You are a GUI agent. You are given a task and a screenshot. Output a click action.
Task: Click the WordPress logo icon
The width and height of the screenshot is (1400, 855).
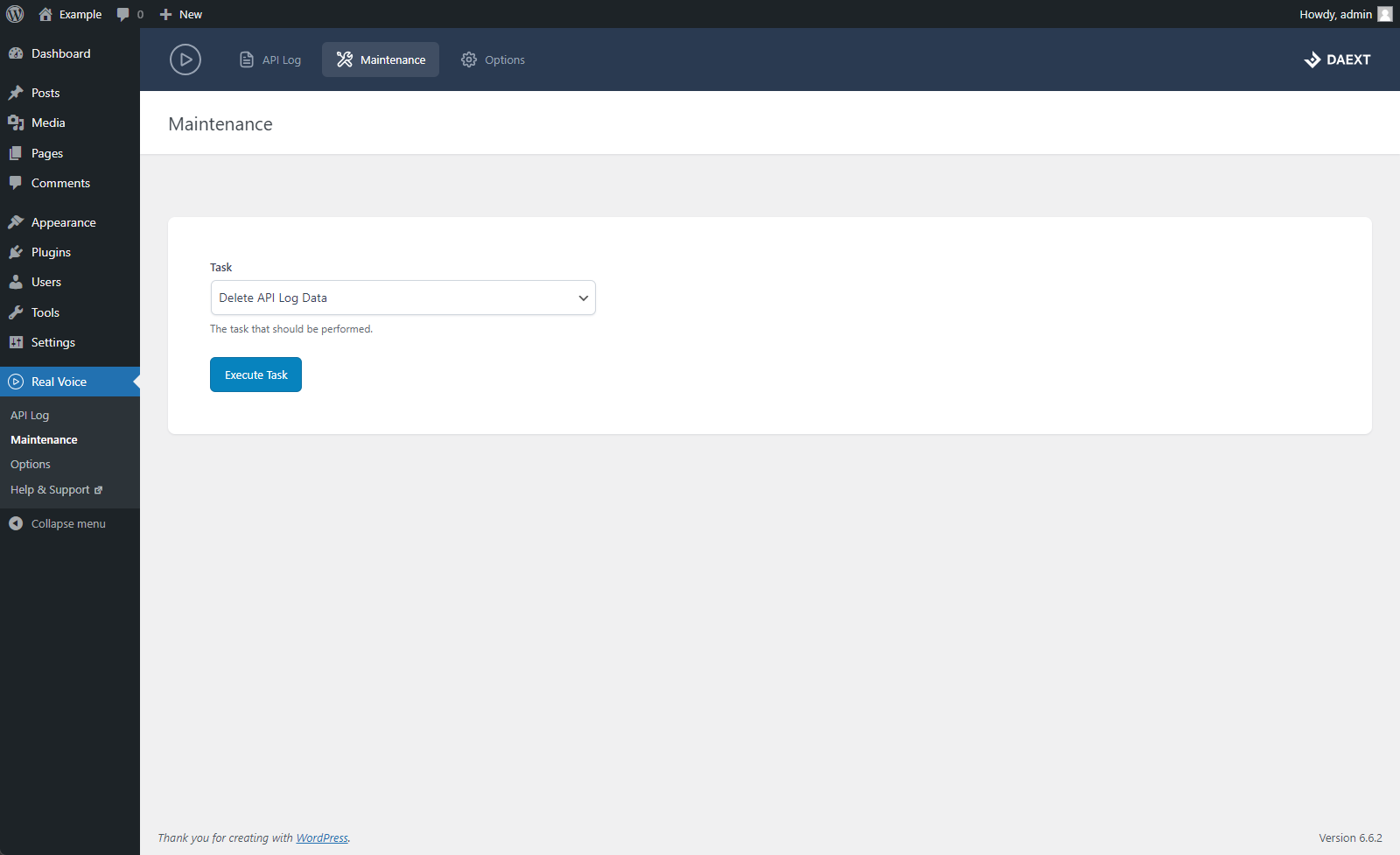tap(15, 14)
